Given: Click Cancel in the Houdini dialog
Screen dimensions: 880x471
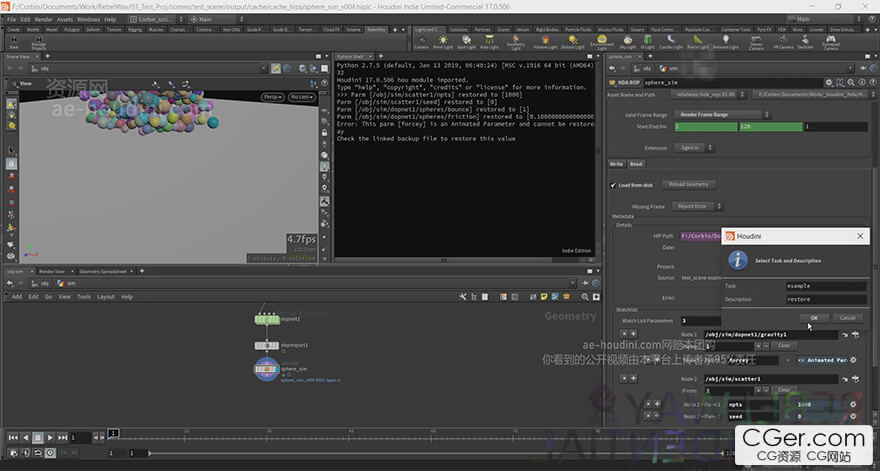Looking at the screenshot, I should click(847, 318).
